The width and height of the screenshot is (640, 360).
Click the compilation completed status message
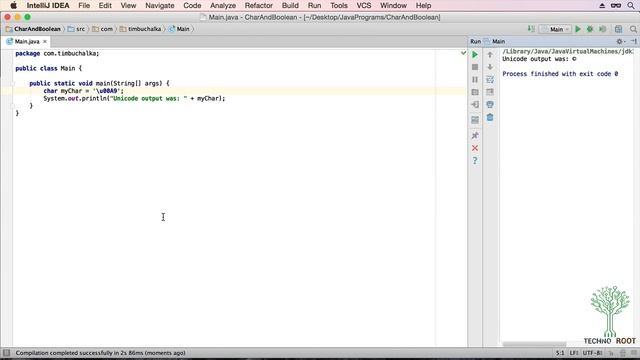[x=100, y=353]
